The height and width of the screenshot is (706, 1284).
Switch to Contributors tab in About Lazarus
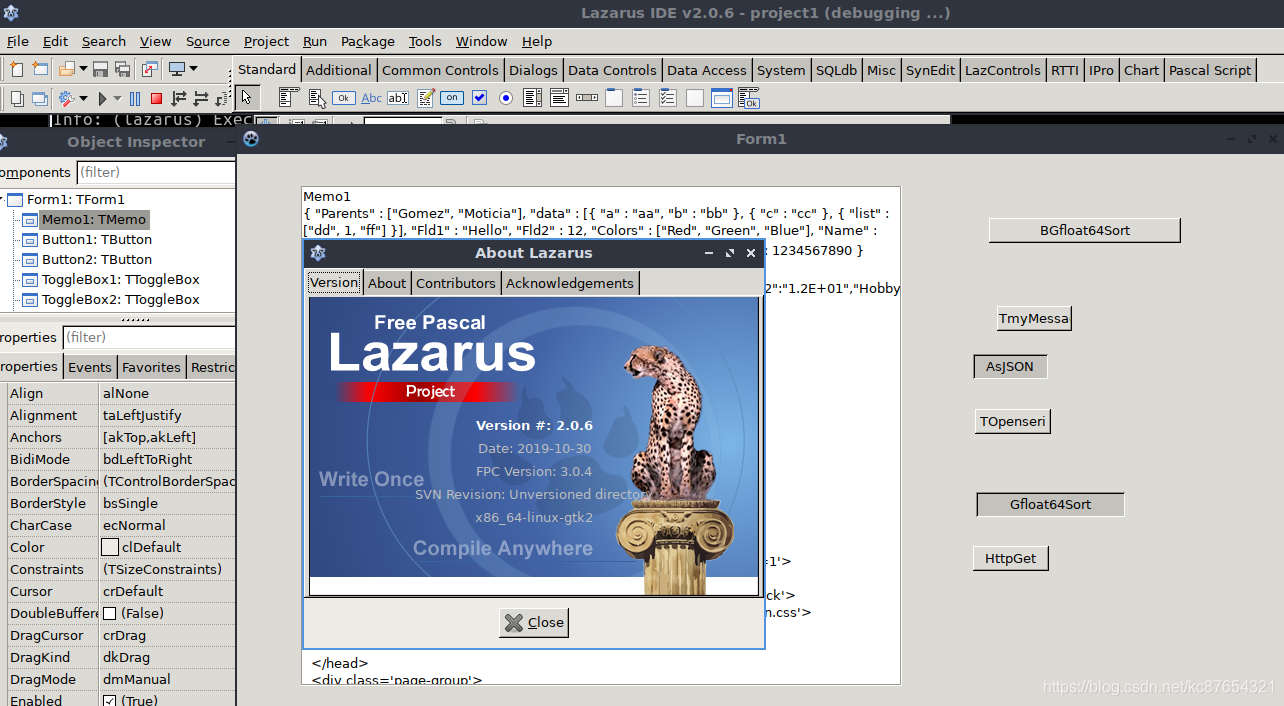tap(456, 283)
